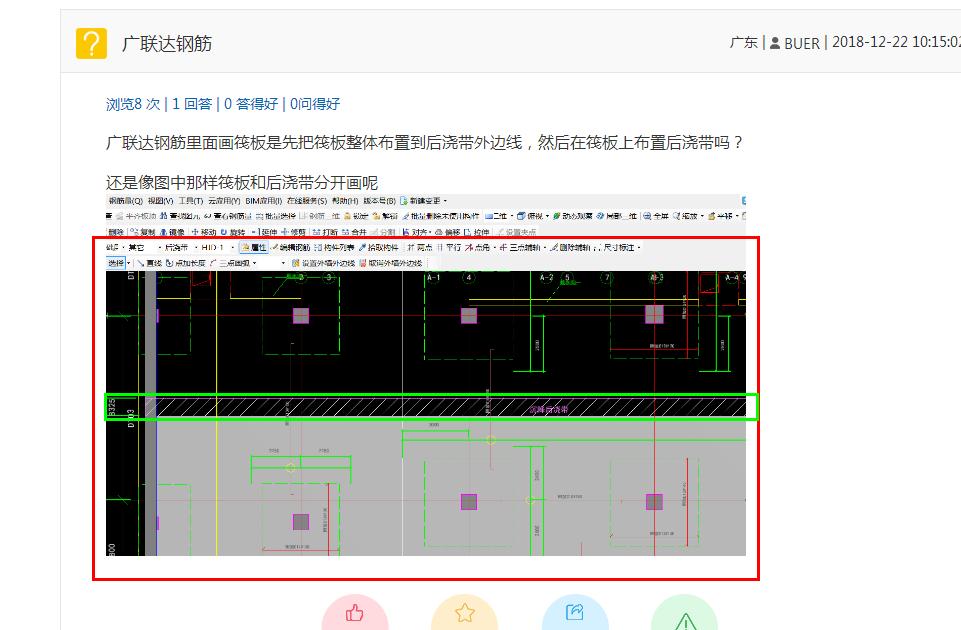
Task: Click the 解锁 unlock tool
Action: coord(385,216)
